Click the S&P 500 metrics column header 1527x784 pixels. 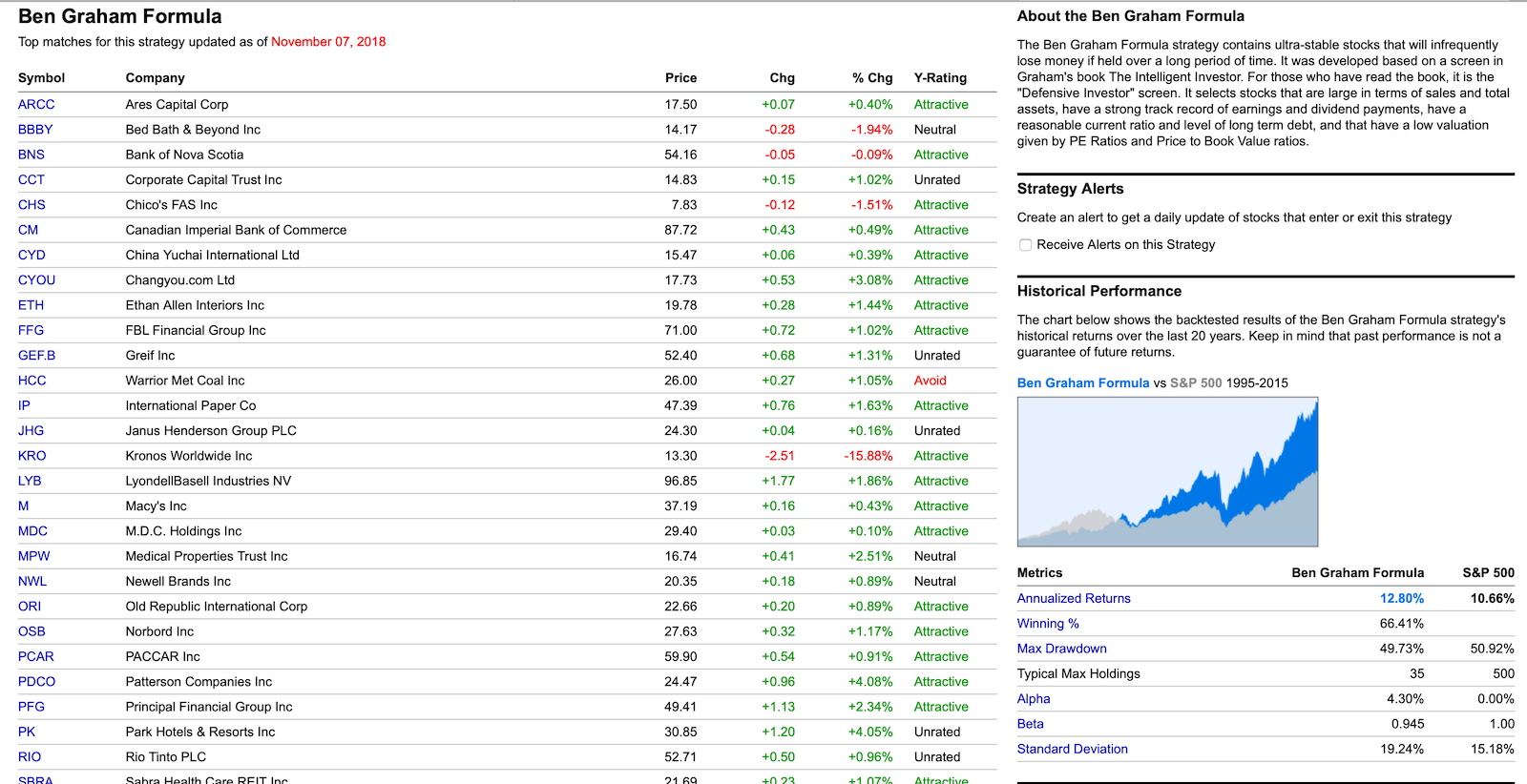[x=1489, y=573]
